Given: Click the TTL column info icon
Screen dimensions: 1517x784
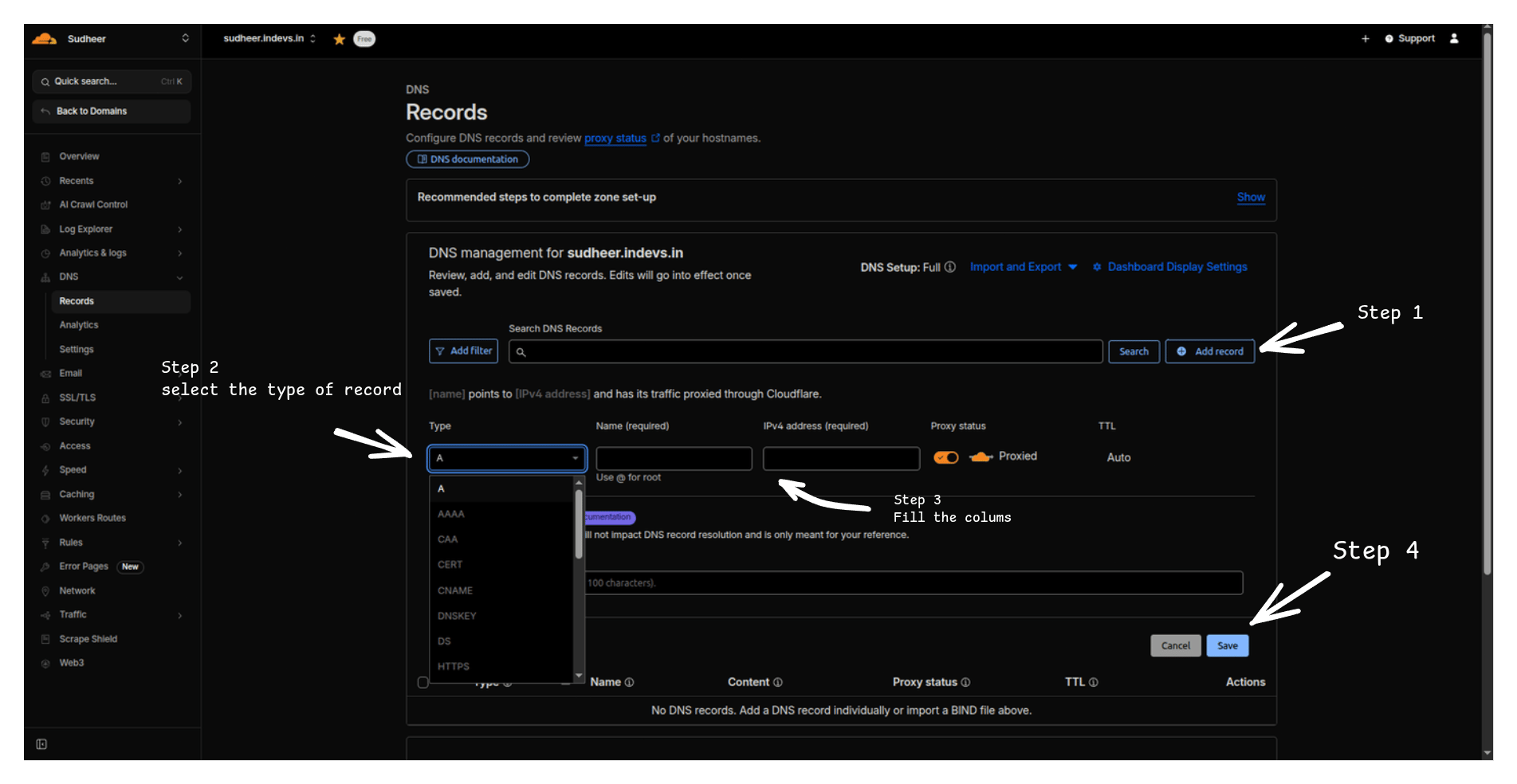Looking at the screenshot, I should point(1094,682).
